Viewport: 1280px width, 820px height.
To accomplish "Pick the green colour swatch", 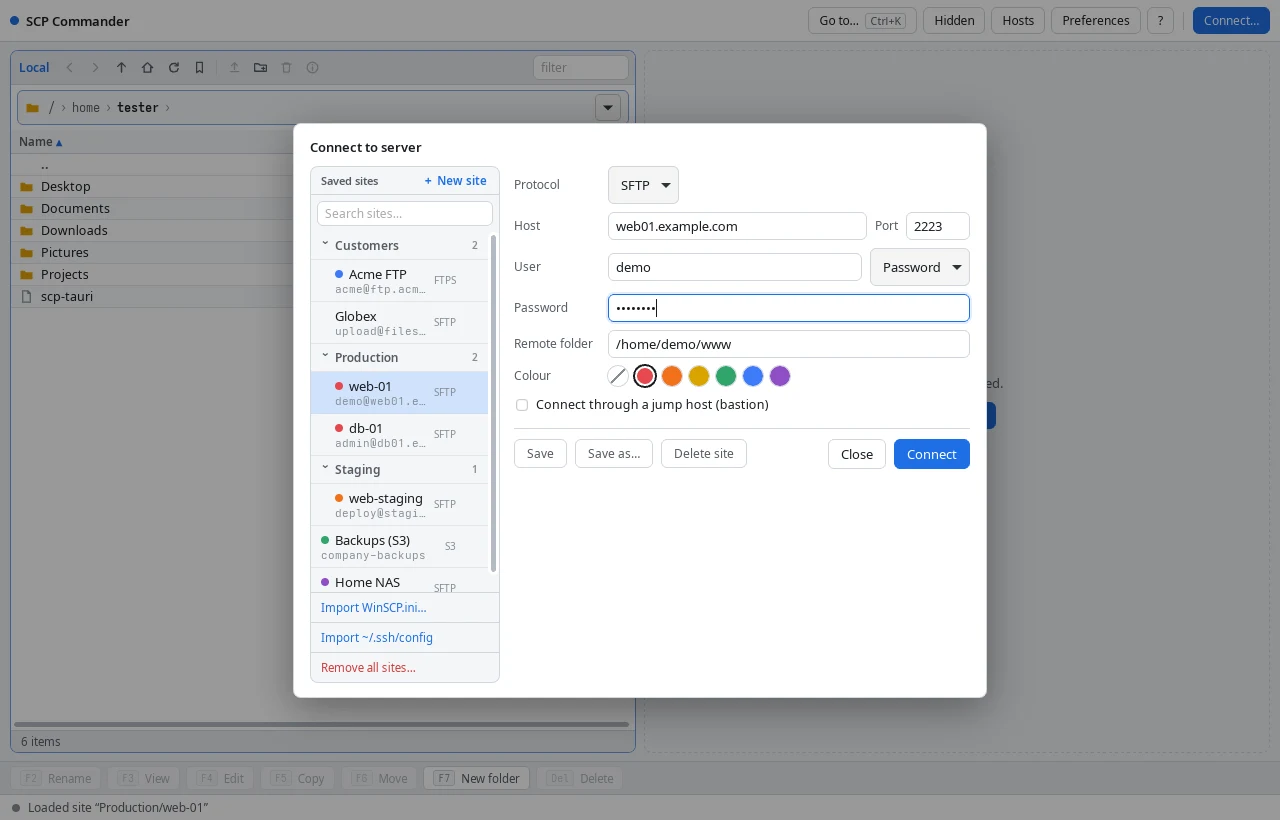I will 726,376.
